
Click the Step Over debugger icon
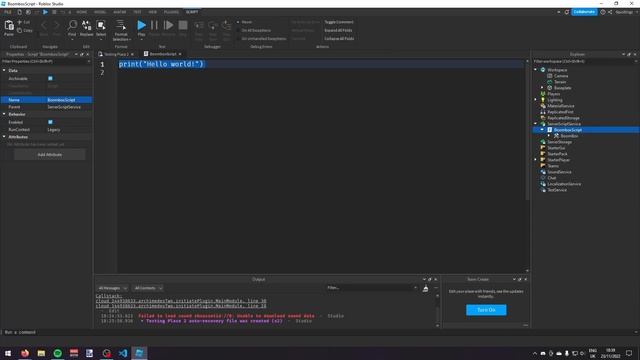tap(213, 26)
